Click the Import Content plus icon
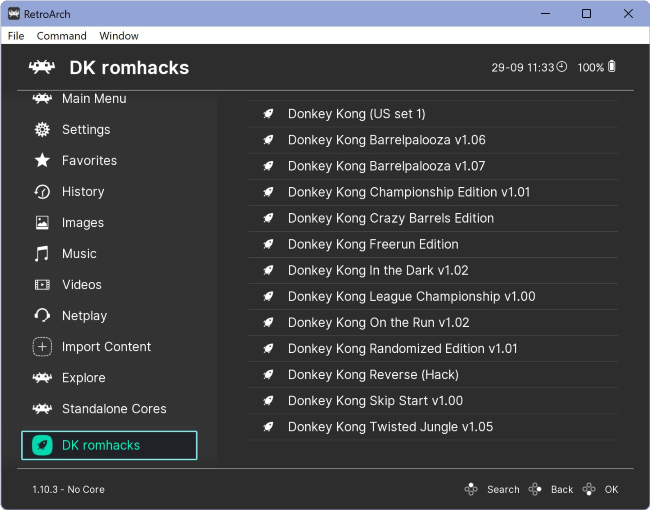 point(42,347)
